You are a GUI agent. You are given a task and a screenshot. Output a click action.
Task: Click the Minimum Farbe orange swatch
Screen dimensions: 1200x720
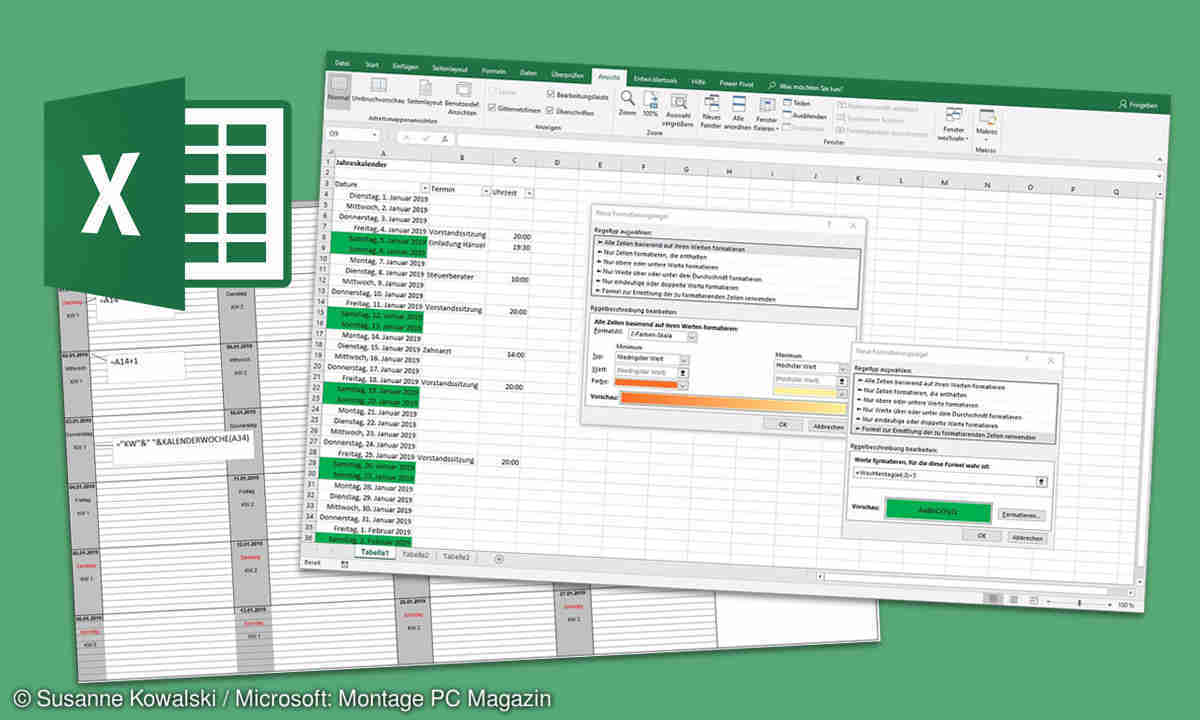pos(647,383)
